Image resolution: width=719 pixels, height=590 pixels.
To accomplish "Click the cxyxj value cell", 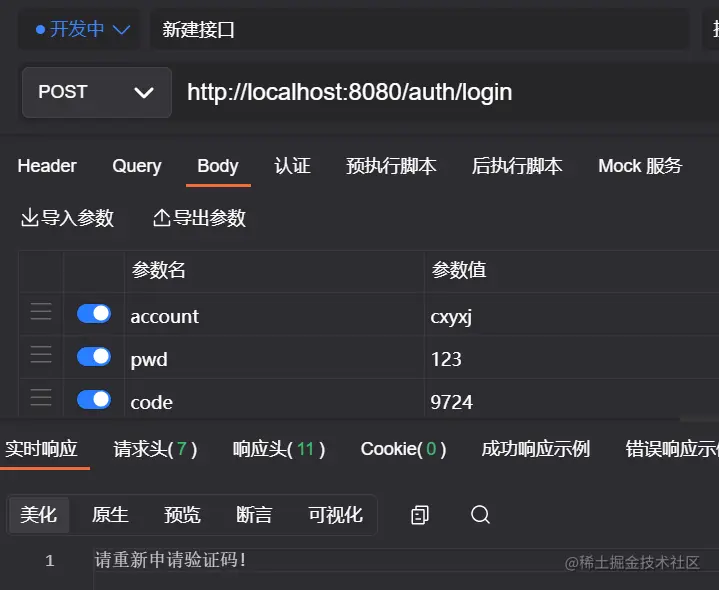I will (572, 315).
